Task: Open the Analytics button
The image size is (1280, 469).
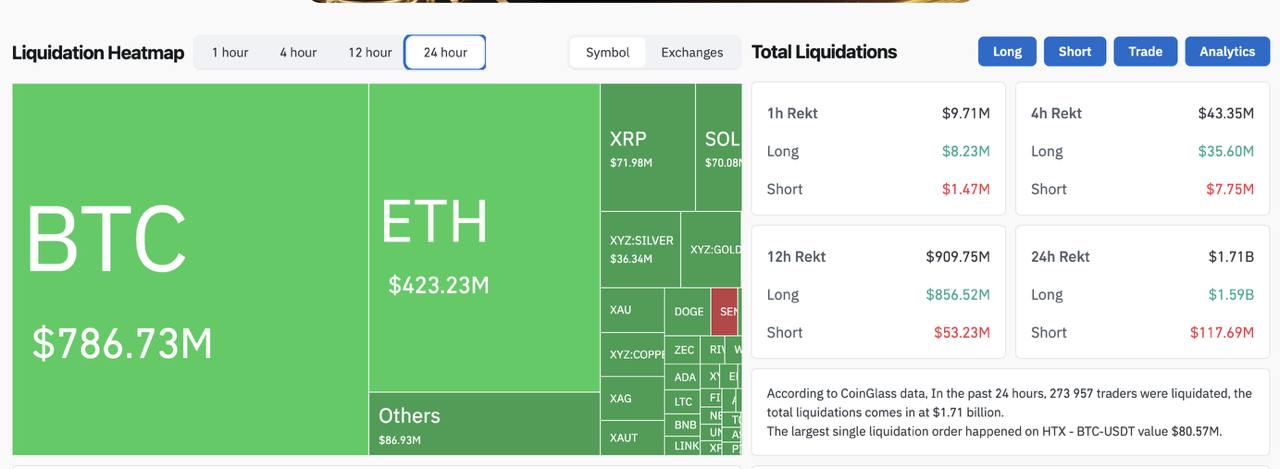Action: 1227,52
